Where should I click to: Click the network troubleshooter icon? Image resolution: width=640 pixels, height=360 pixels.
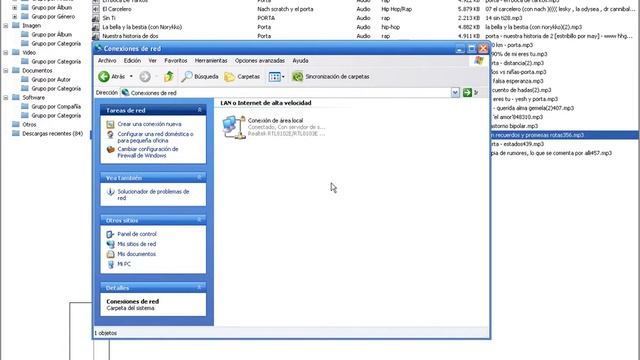[x=110, y=192]
